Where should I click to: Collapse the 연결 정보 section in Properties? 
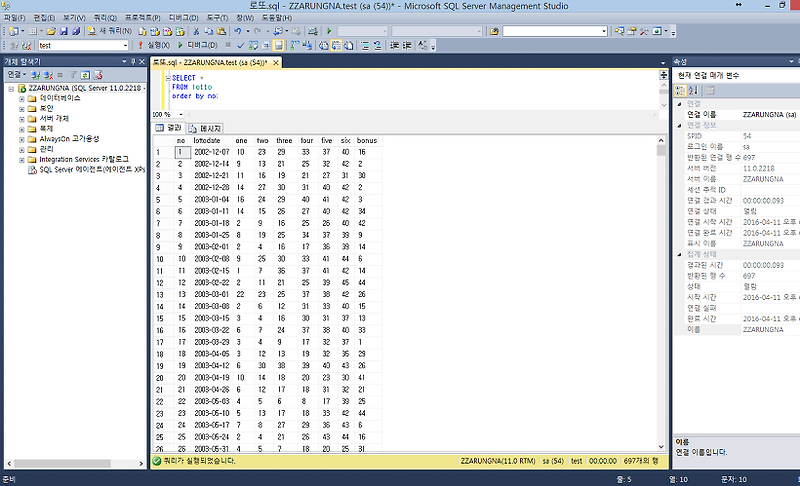click(679, 125)
